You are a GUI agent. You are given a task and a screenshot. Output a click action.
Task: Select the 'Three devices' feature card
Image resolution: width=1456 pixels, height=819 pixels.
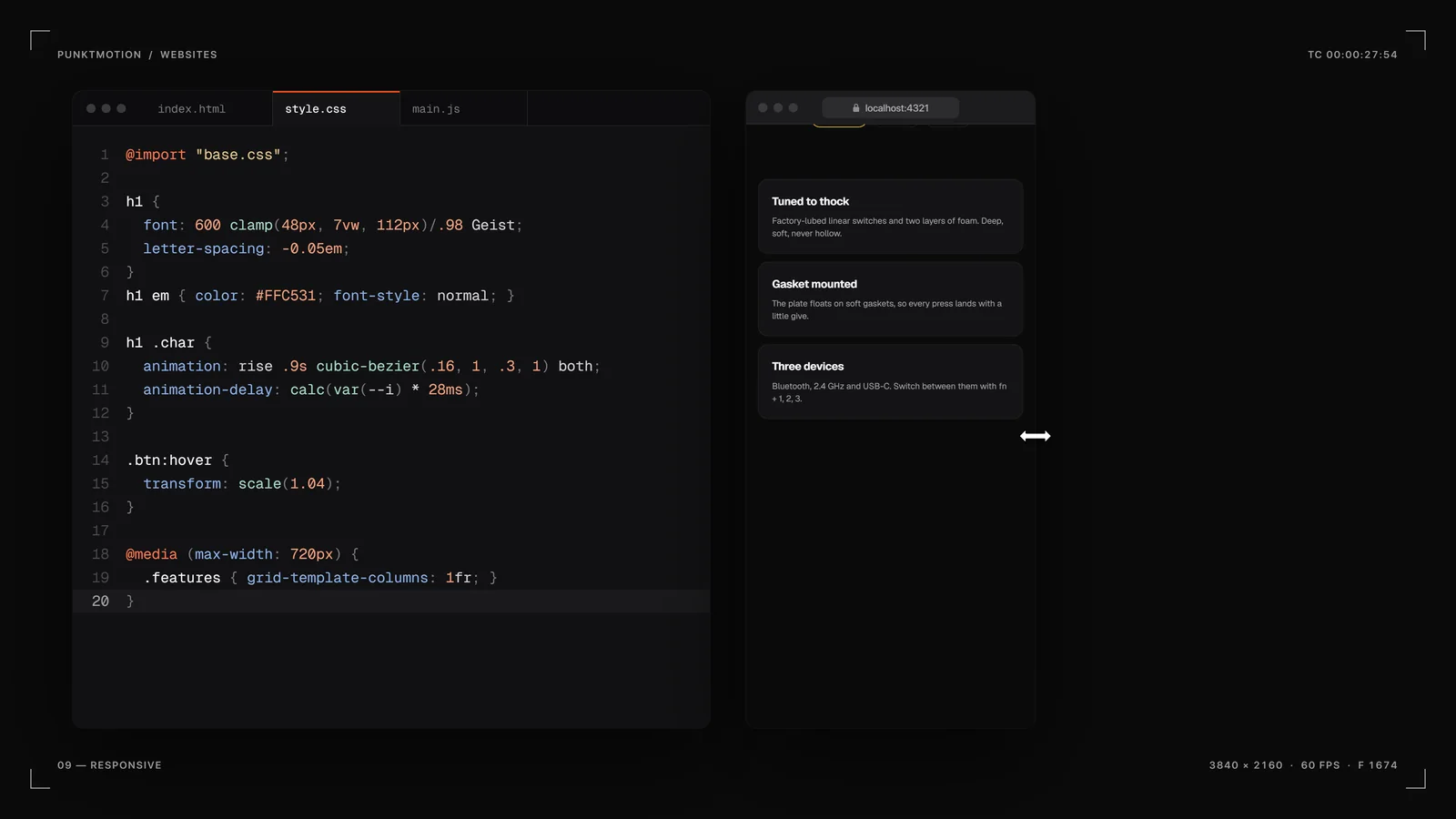tap(890, 381)
